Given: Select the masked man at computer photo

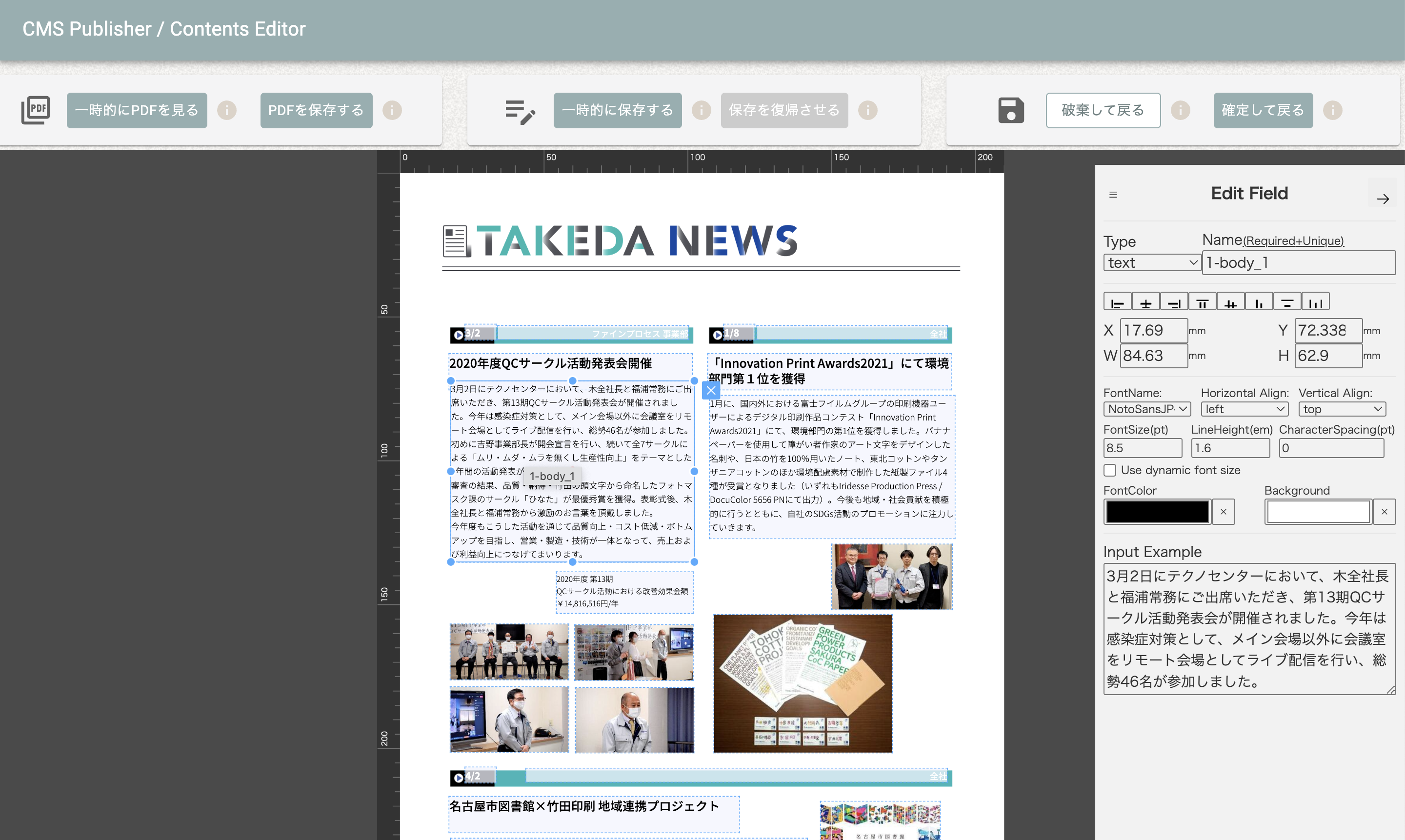Looking at the screenshot, I should 509,720.
